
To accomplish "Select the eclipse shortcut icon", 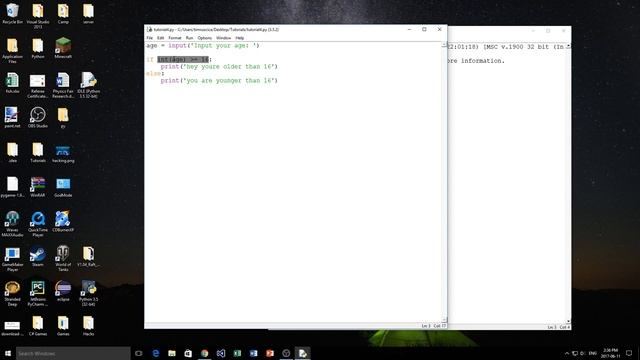I will pos(63,291).
